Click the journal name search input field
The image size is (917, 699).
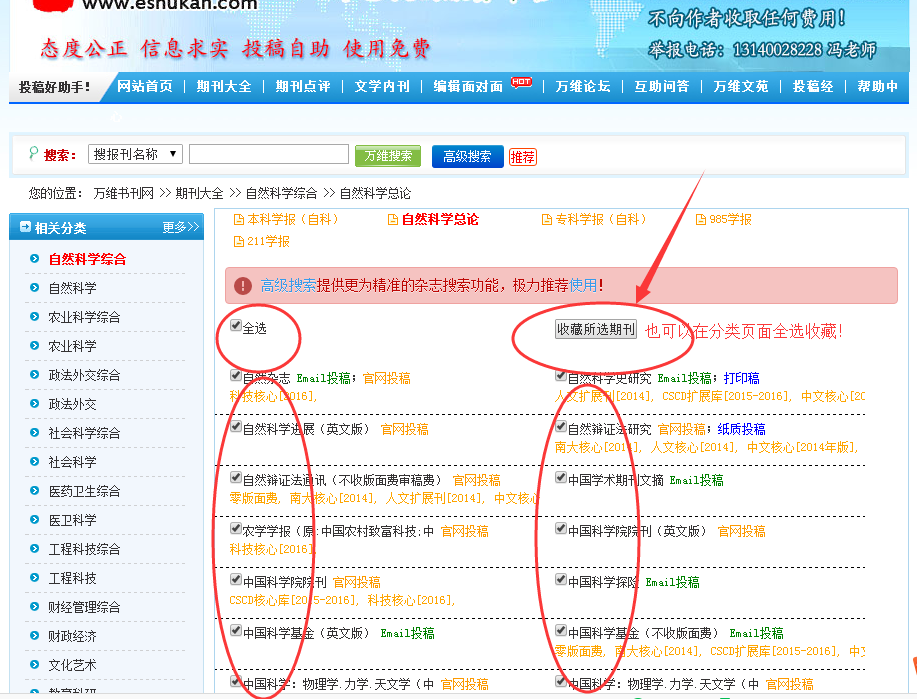(269, 154)
